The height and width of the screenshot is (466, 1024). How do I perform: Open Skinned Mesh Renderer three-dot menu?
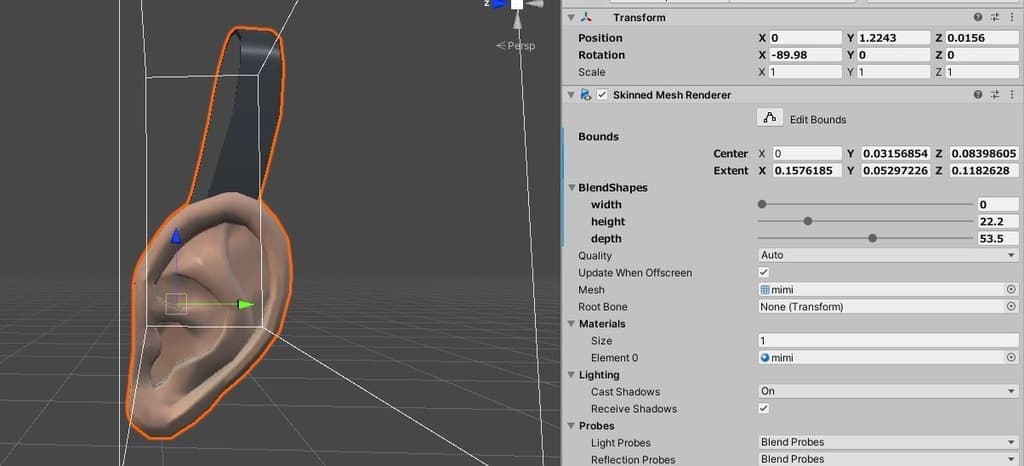[1012, 95]
